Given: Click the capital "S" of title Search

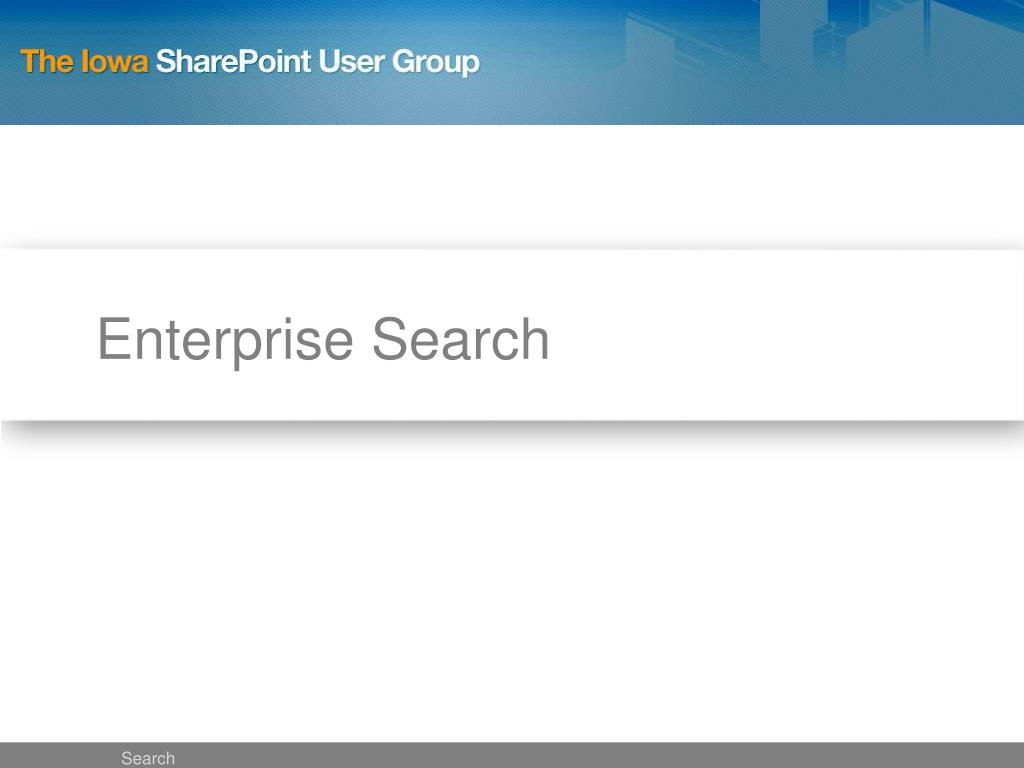Looking at the screenshot, I should point(389,338).
